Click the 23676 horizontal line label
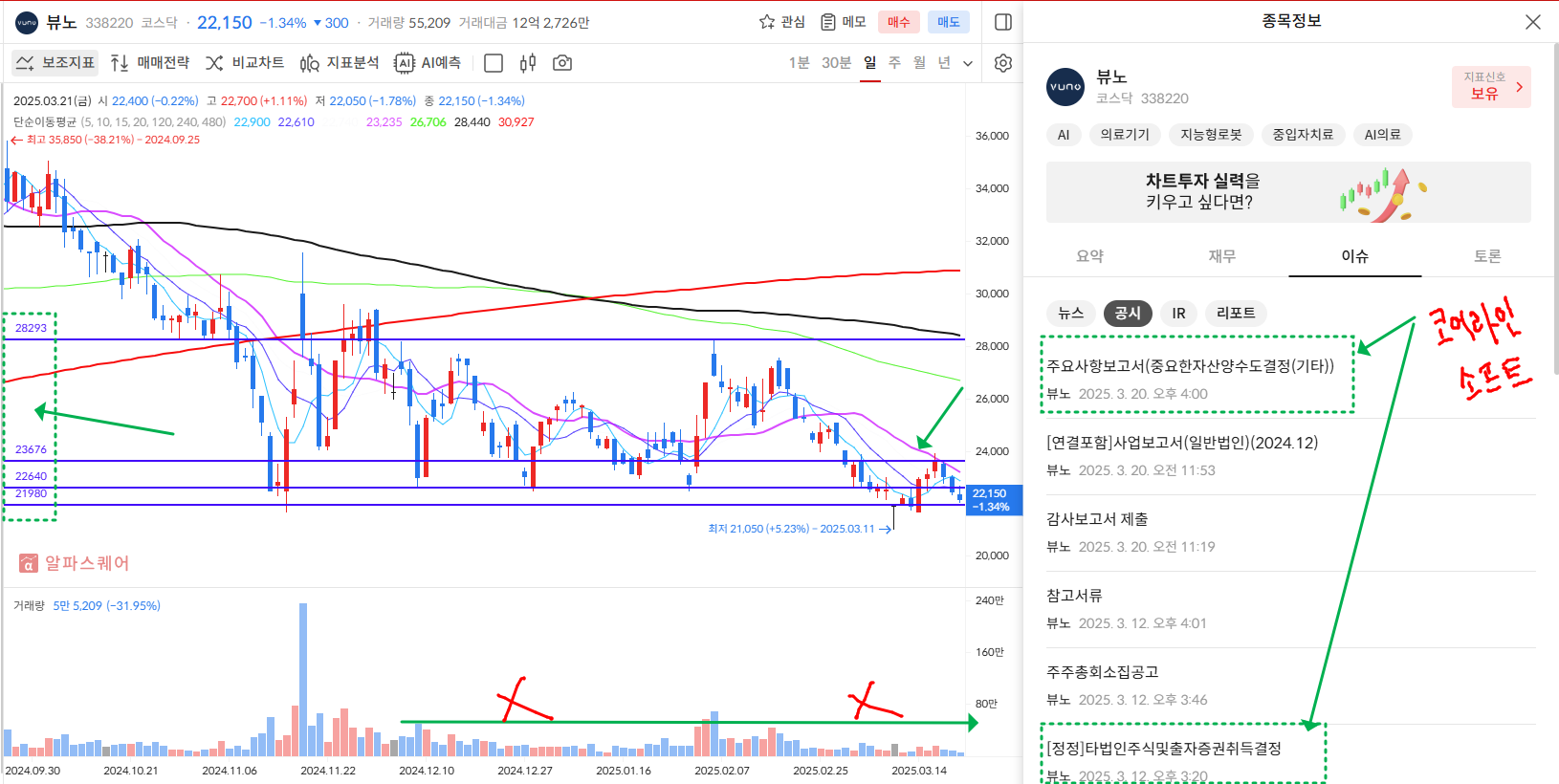The image size is (1559, 784). (31, 449)
